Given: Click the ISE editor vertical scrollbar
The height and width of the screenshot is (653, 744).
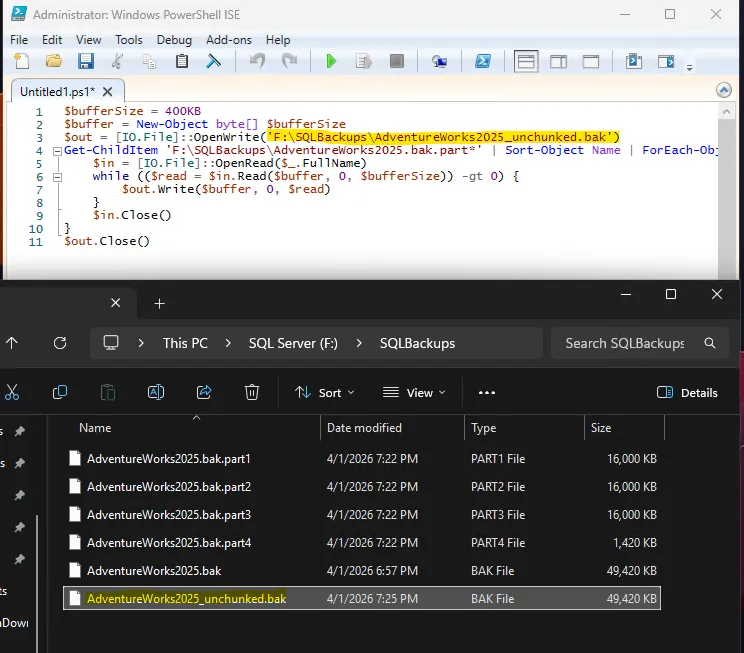Looking at the screenshot, I should tap(726, 190).
